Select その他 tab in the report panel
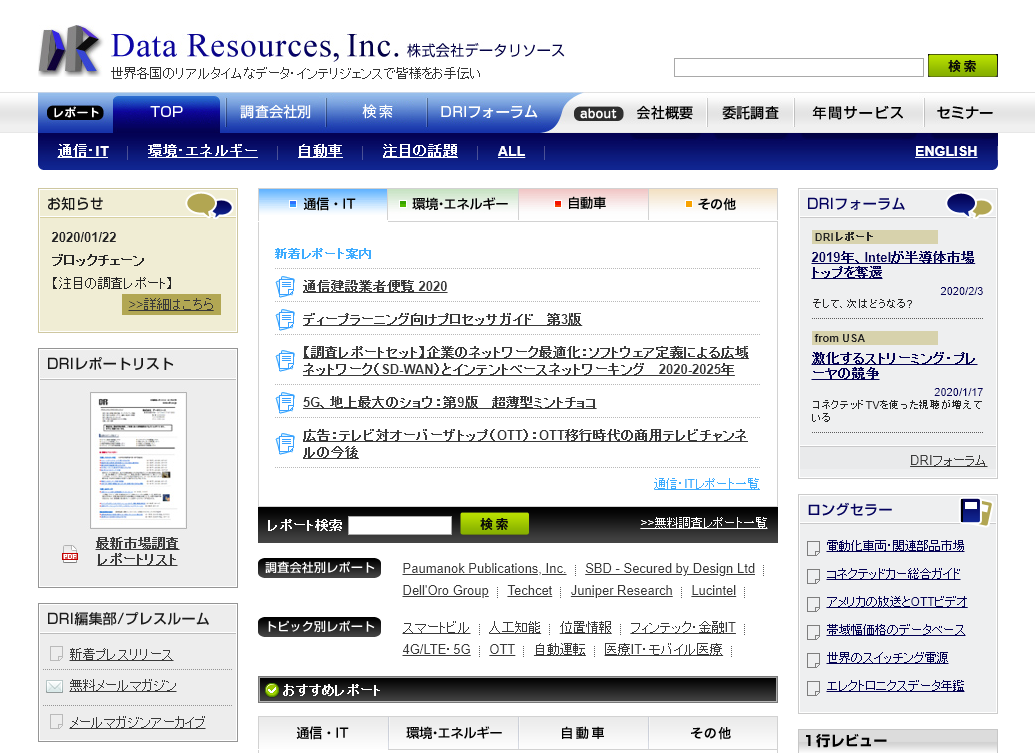Screen dimensions: 1035x753 point(712,204)
